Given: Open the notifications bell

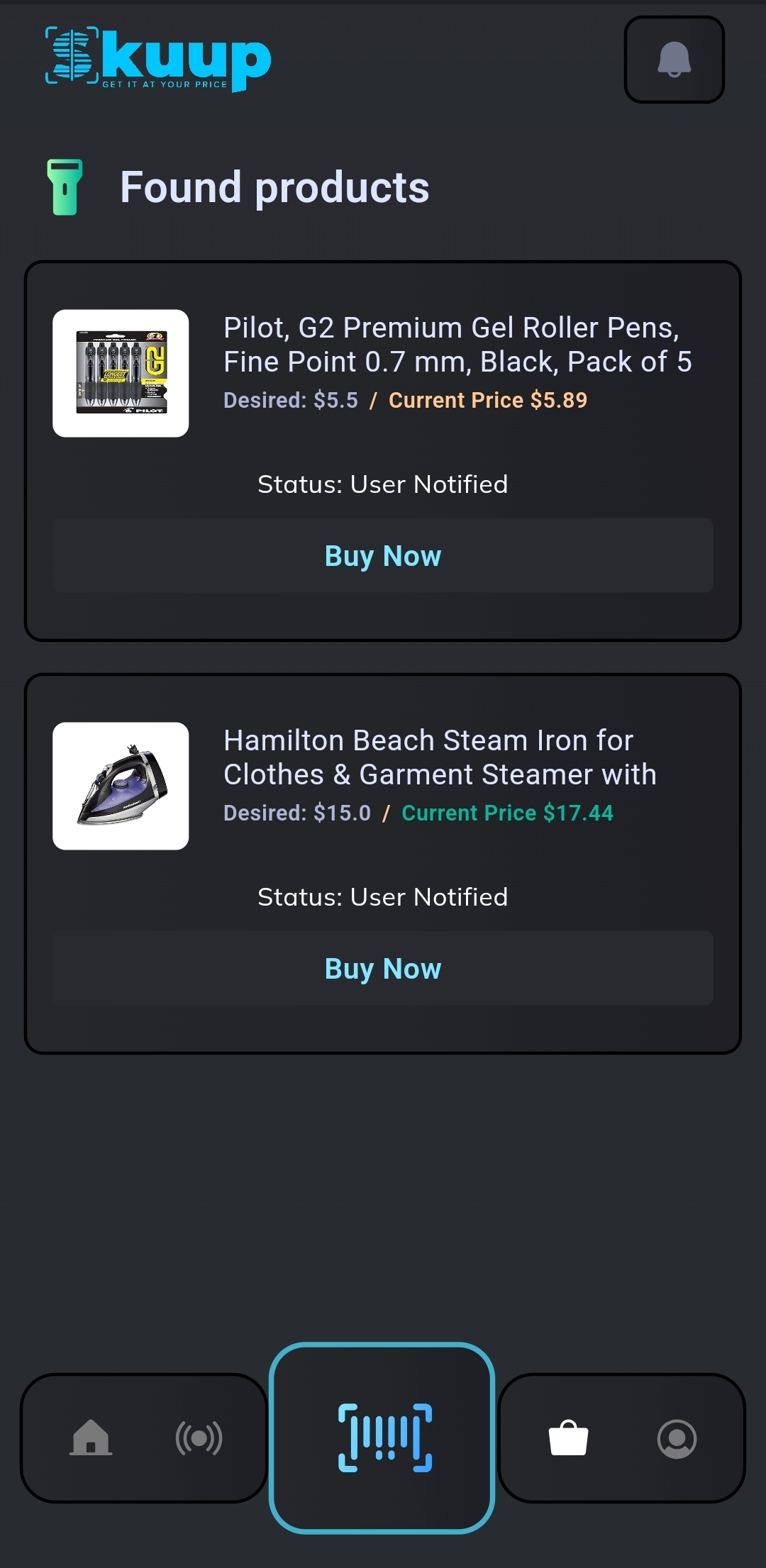Looking at the screenshot, I should tap(674, 60).
